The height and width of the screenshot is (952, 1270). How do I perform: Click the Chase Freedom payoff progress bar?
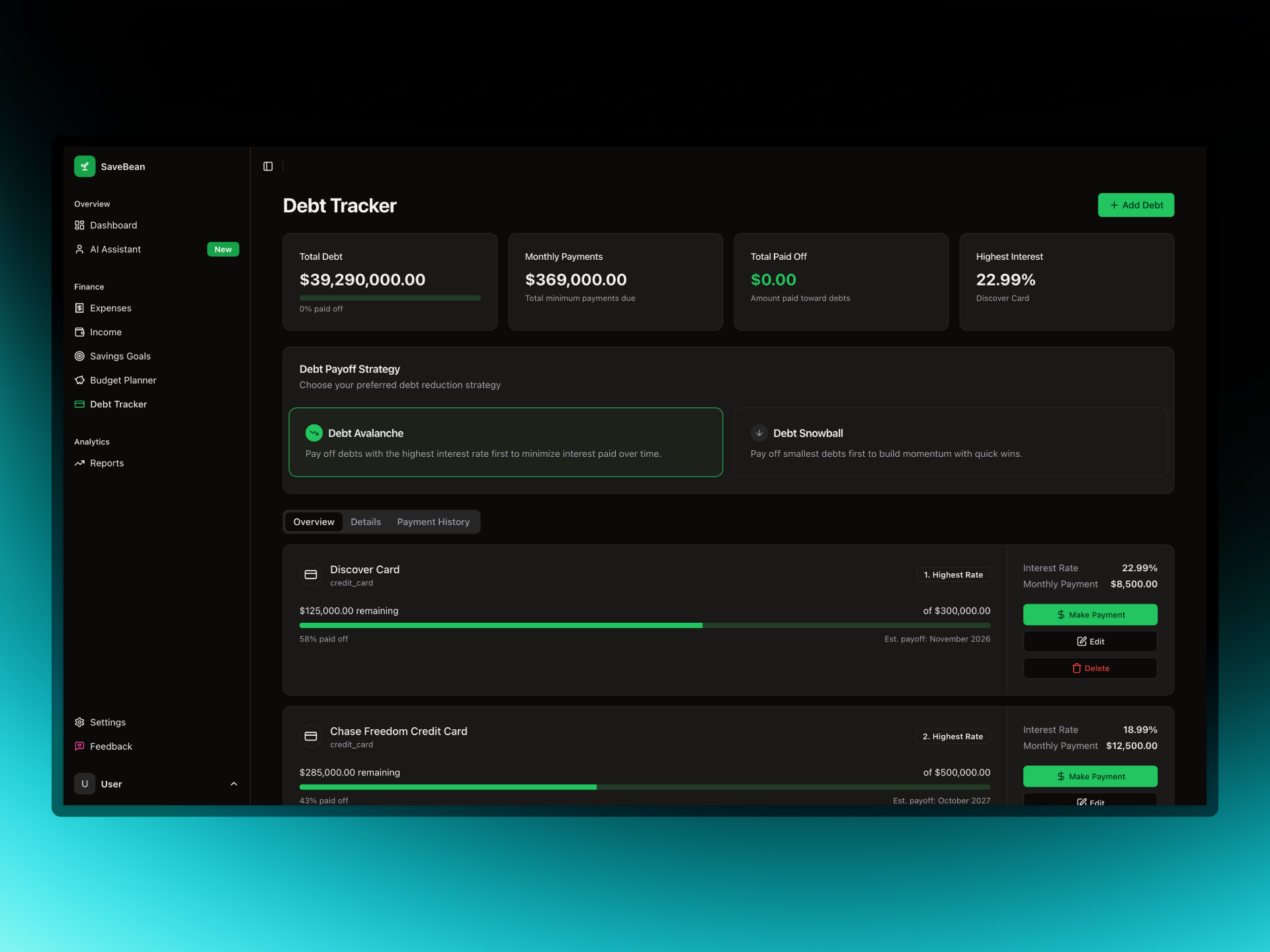coord(645,787)
